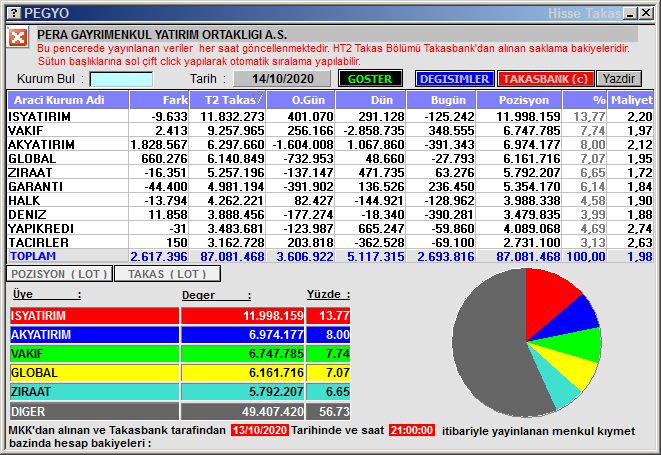Close the PEGYO window from title bar
The height and width of the screenshot is (455, 661).
[x=645, y=13]
